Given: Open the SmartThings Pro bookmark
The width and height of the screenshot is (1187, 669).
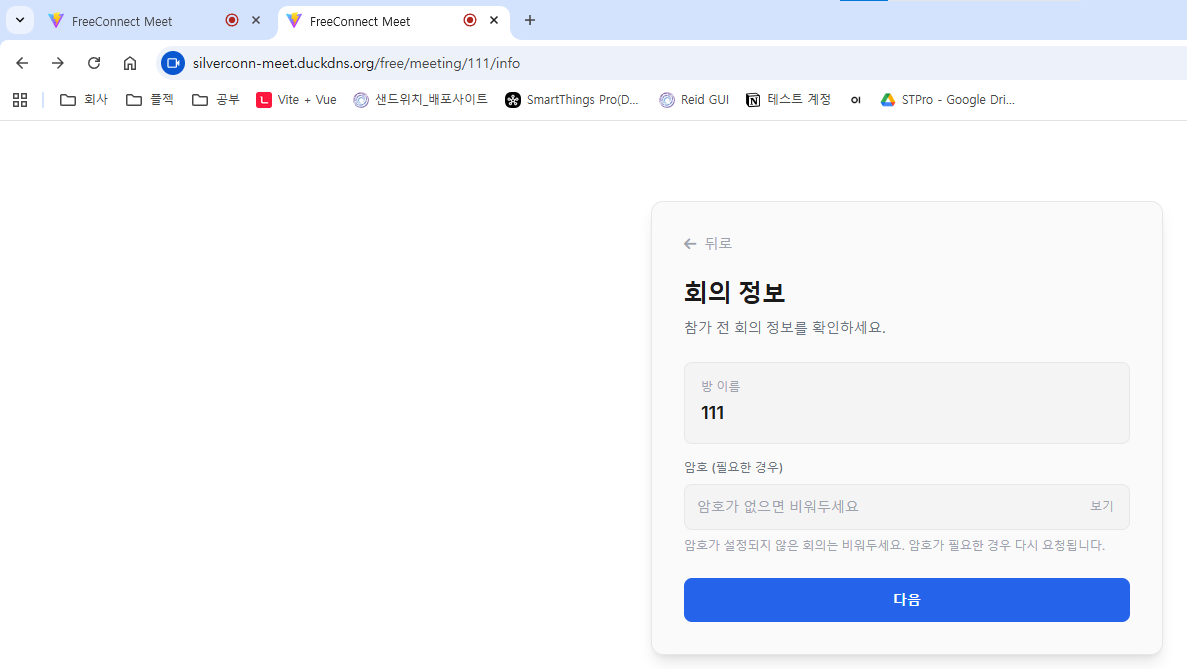Looking at the screenshot, I should coord(572,100).
